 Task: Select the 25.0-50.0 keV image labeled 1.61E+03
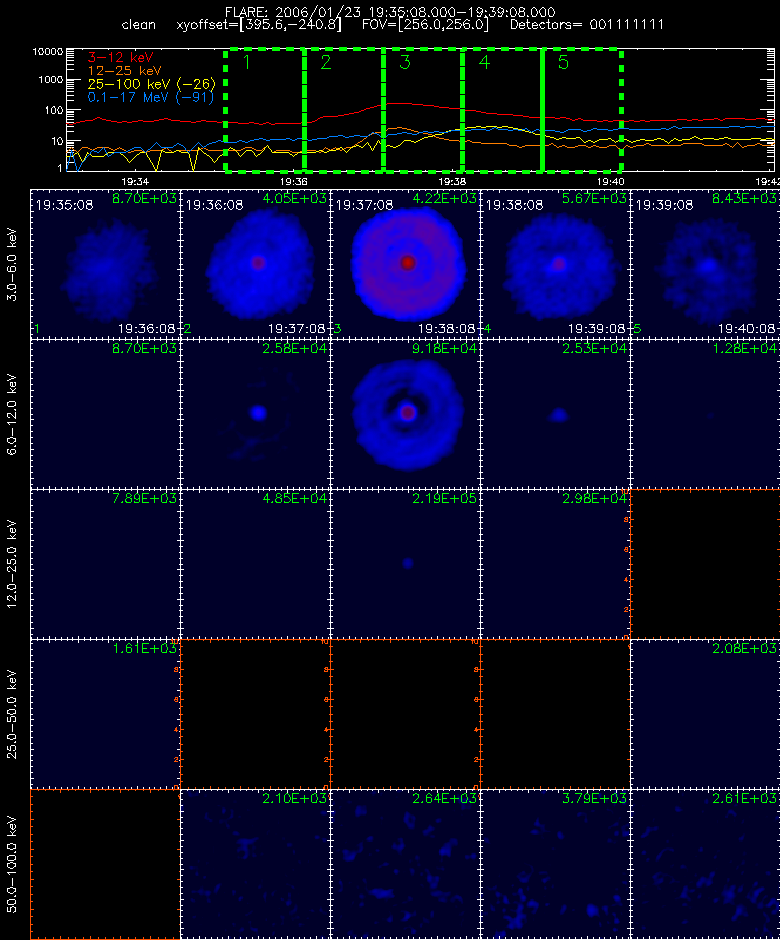click(x=106, y=714)
